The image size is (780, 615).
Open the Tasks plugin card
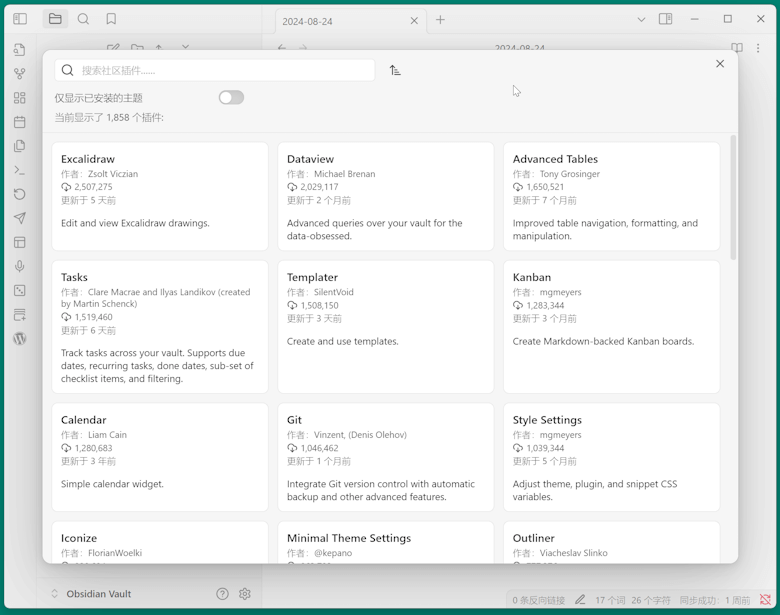(160, 327)
